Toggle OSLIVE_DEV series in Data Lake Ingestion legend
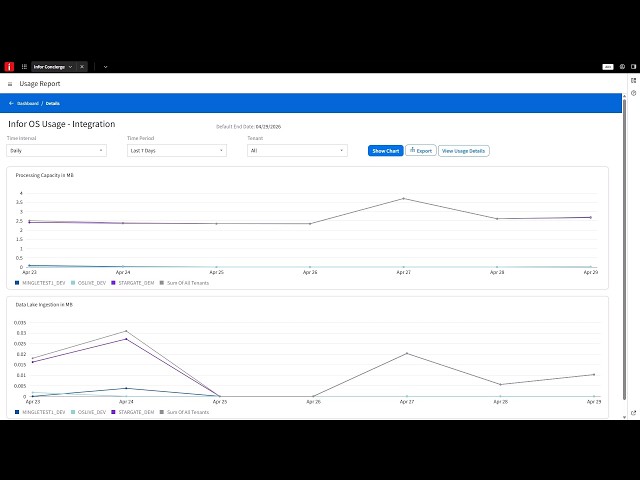640x480 pixels. click(89, 412)
